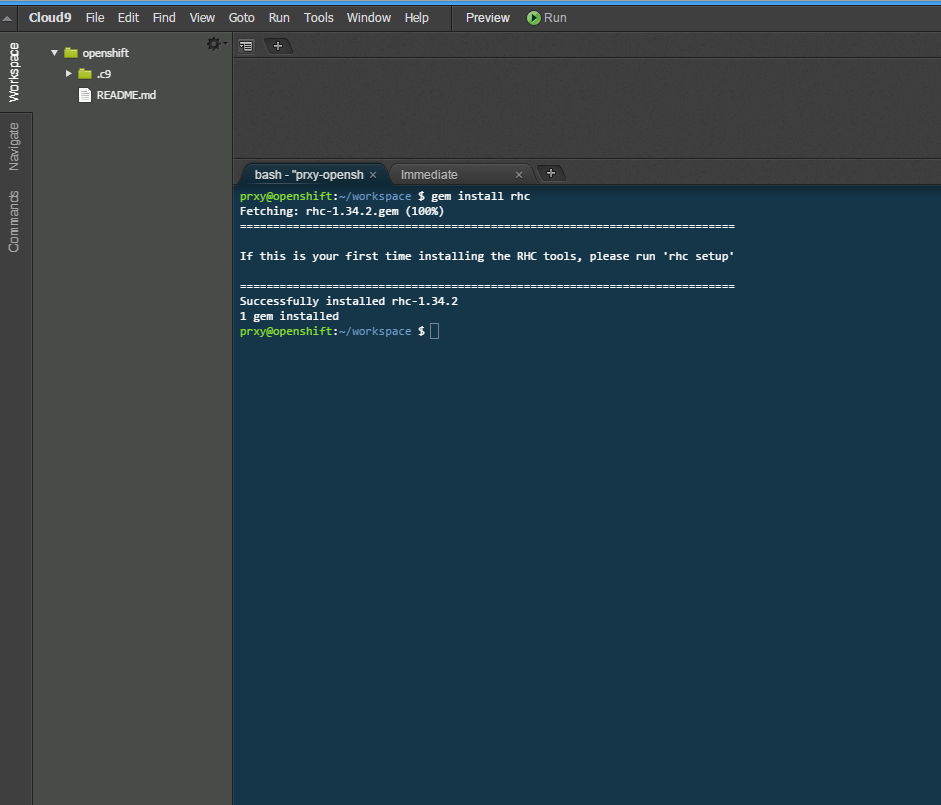Screen dimensions: 941x805
Task: Open the View menu
Action: [202, 18]
